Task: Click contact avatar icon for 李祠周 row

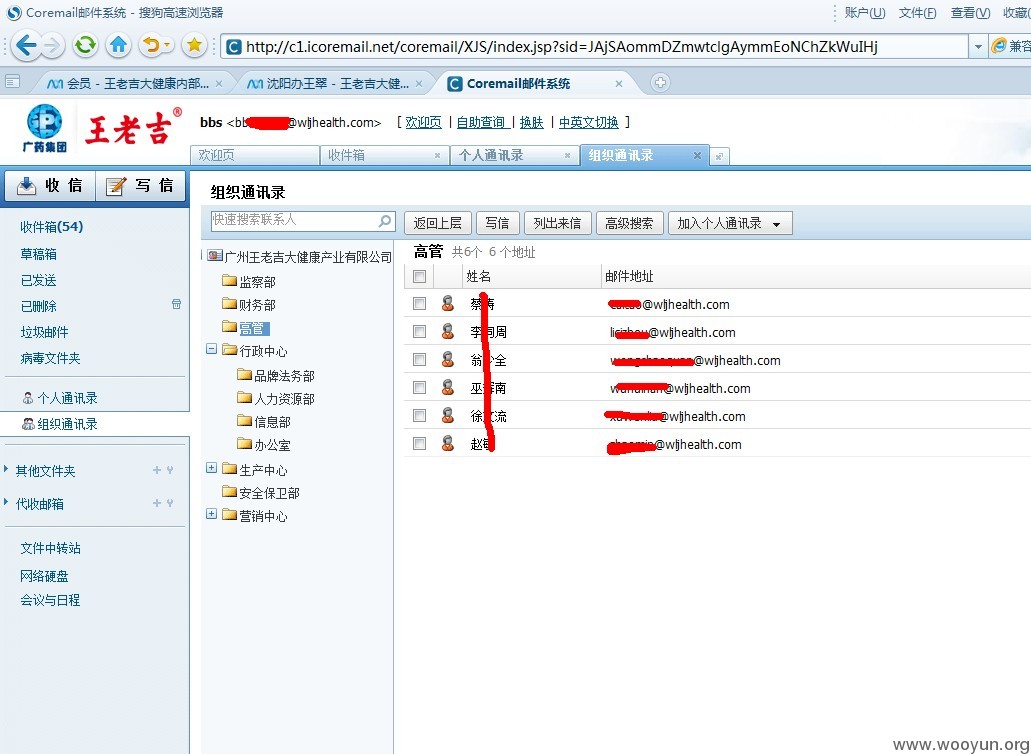Action: click(x=448, y=331)
